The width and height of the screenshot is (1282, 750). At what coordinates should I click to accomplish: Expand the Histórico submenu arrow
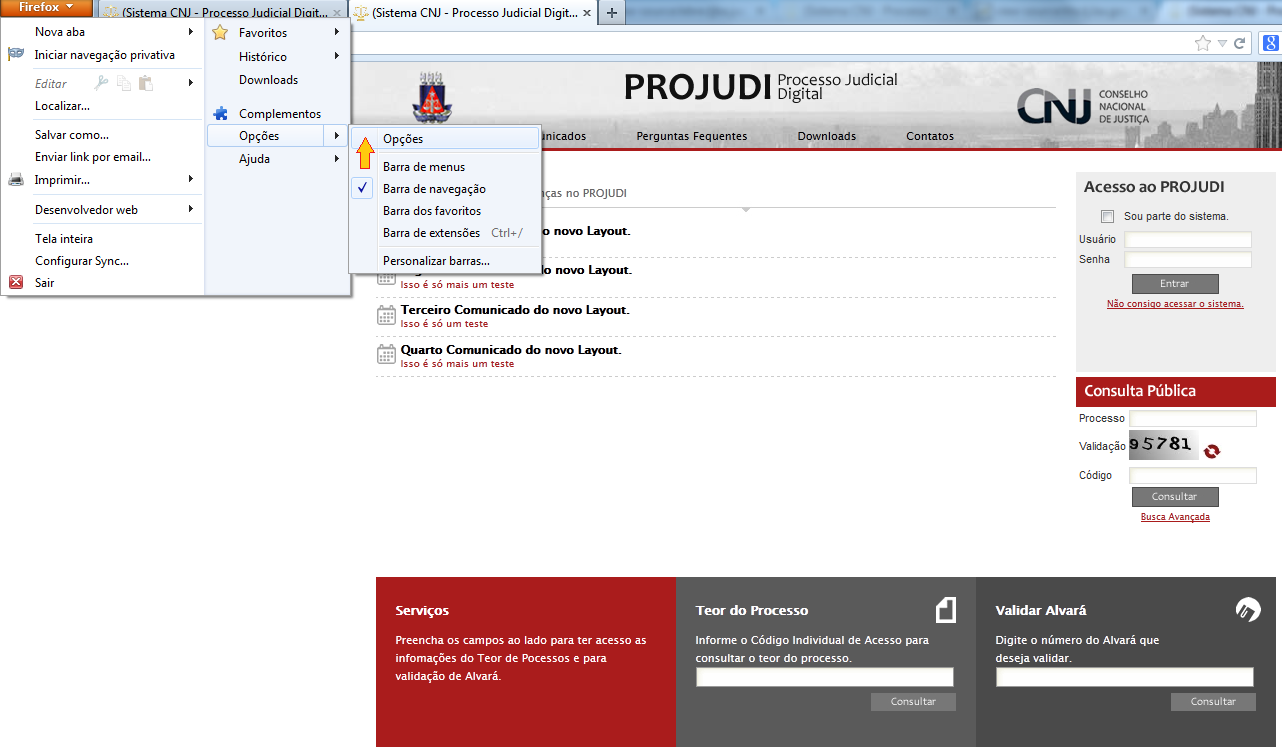(338, 56)
